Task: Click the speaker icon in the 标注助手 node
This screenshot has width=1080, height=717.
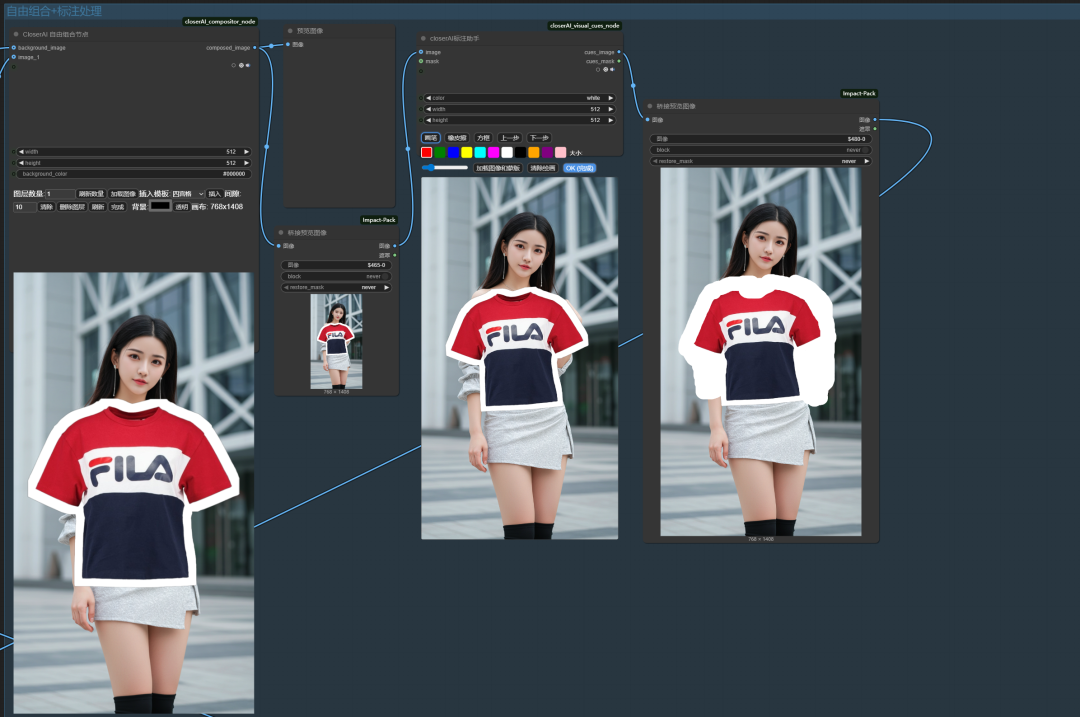Action: coord(612,70)
